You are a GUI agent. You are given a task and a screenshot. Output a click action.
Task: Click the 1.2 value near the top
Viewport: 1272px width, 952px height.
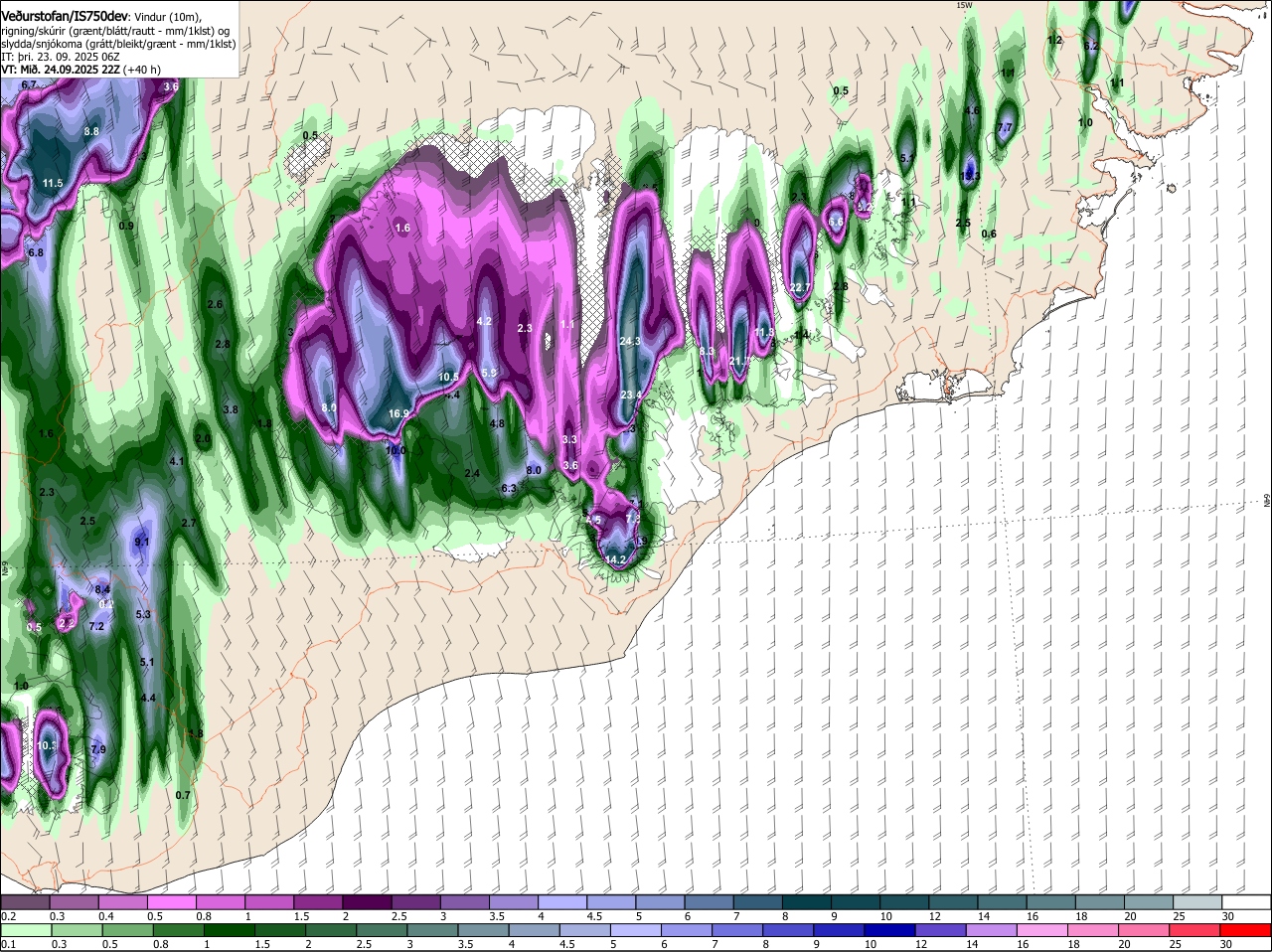coord(1055,40)
